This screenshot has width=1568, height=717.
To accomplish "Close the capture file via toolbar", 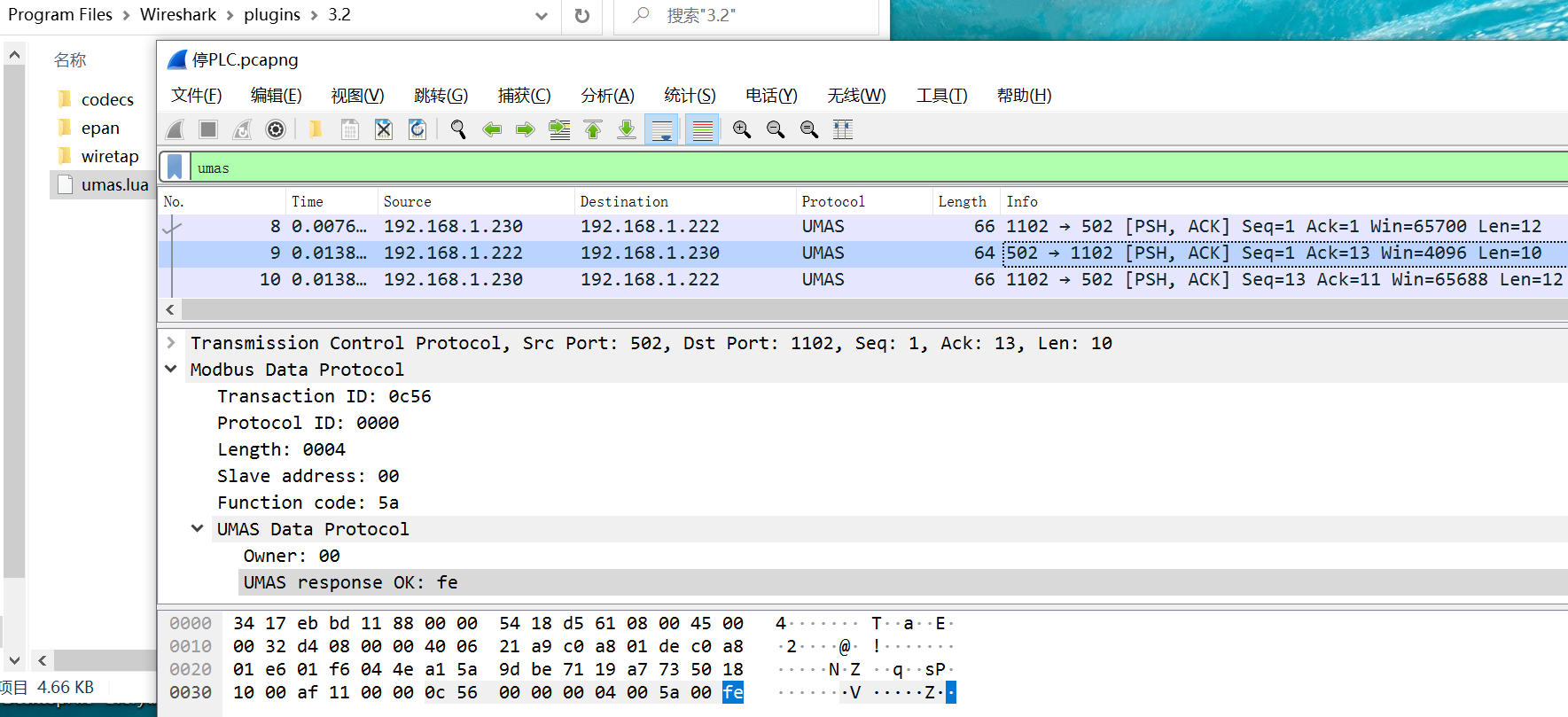I will click(x=384, y=129).
